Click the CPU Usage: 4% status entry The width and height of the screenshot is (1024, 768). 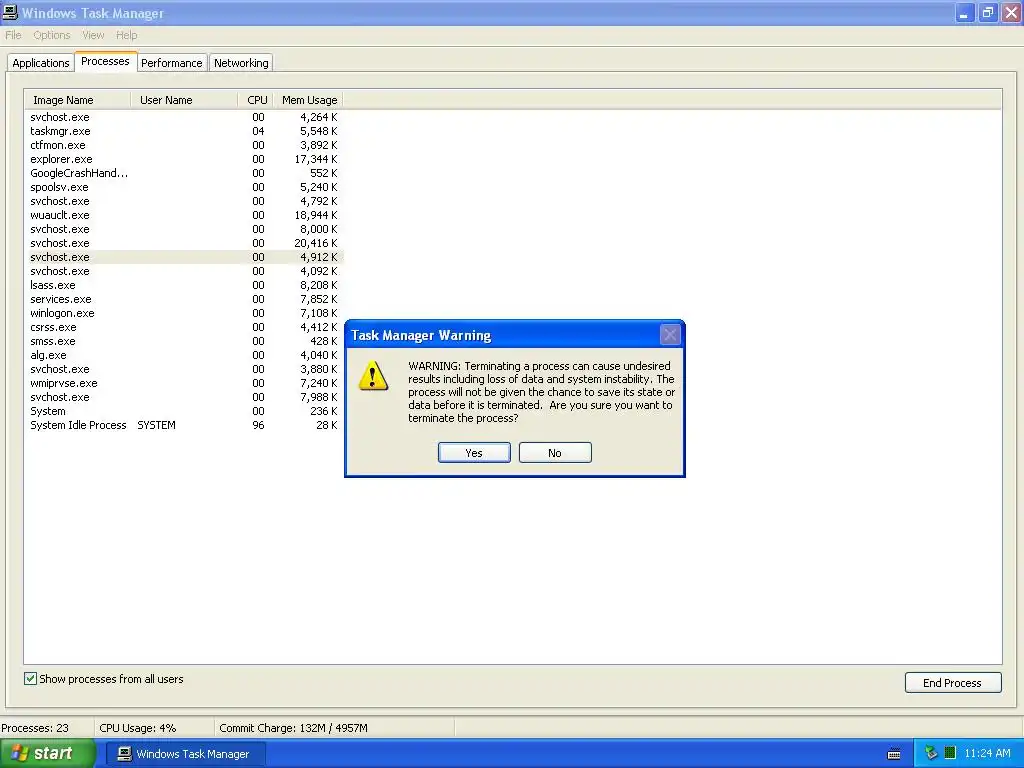pyautogui.click(x=138, y=728)
